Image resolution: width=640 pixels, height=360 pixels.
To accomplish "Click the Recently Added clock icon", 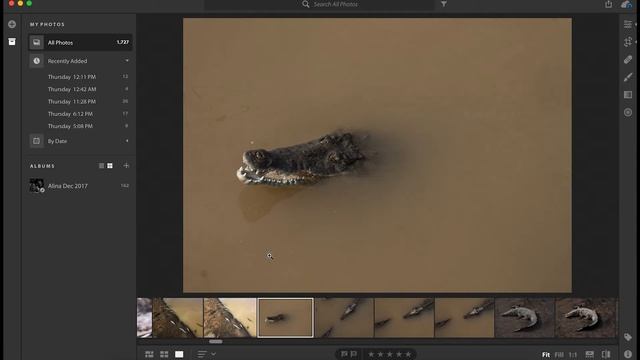I will pyautogui.click(x=36, y=61).
